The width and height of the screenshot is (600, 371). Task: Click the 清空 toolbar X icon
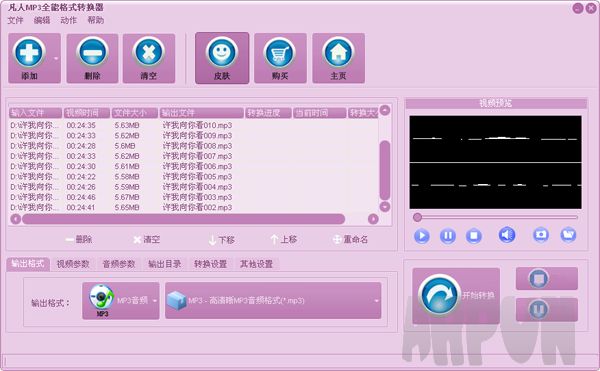coord(149,52)
